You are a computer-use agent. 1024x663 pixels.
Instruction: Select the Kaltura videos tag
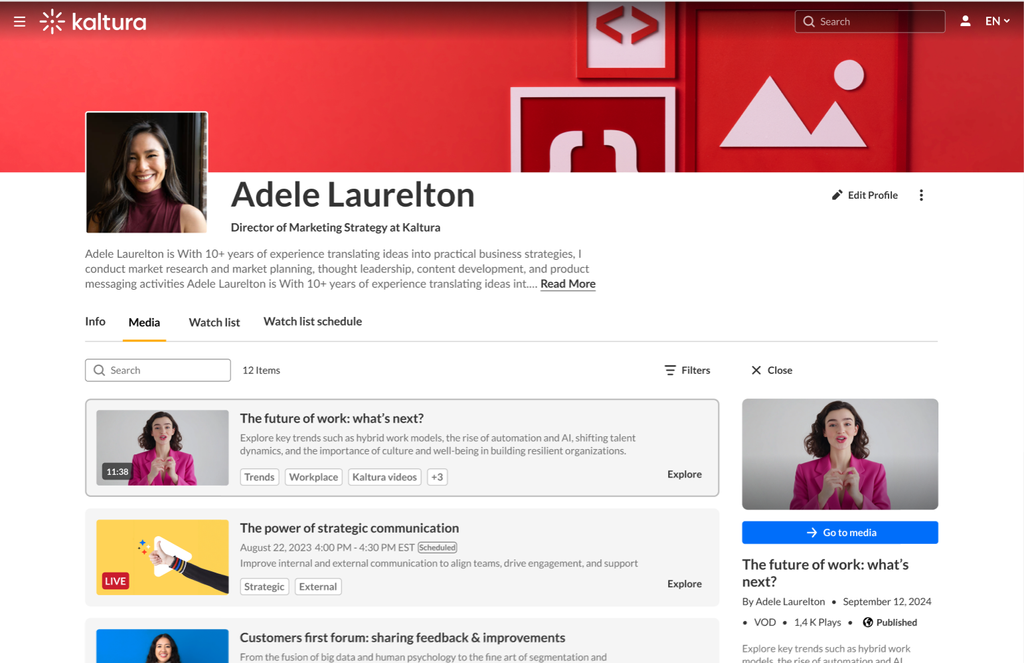coord(385,477)
